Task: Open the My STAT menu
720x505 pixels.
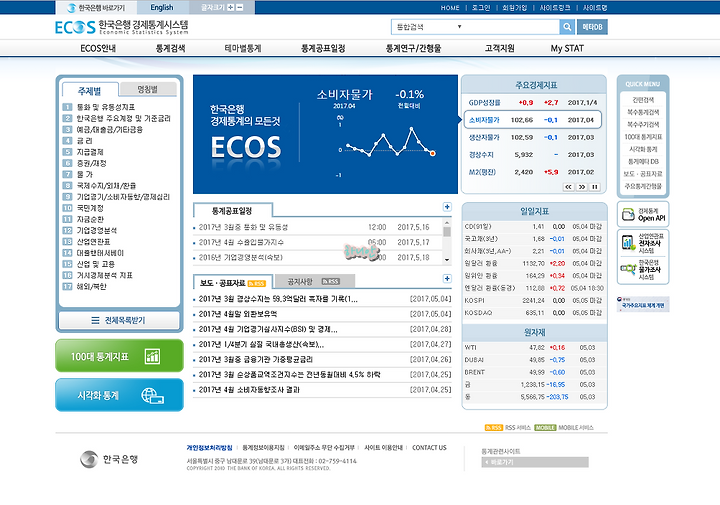Action: 567,49
